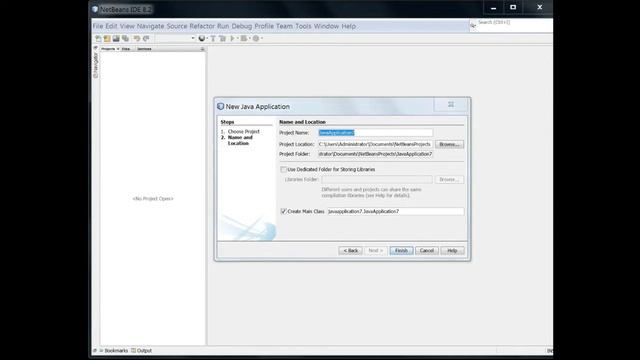Open the Profile menu

pos(264,26)
